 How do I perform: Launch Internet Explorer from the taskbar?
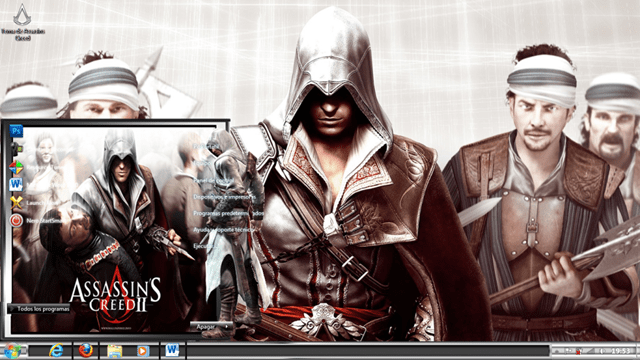coord(56,351)
